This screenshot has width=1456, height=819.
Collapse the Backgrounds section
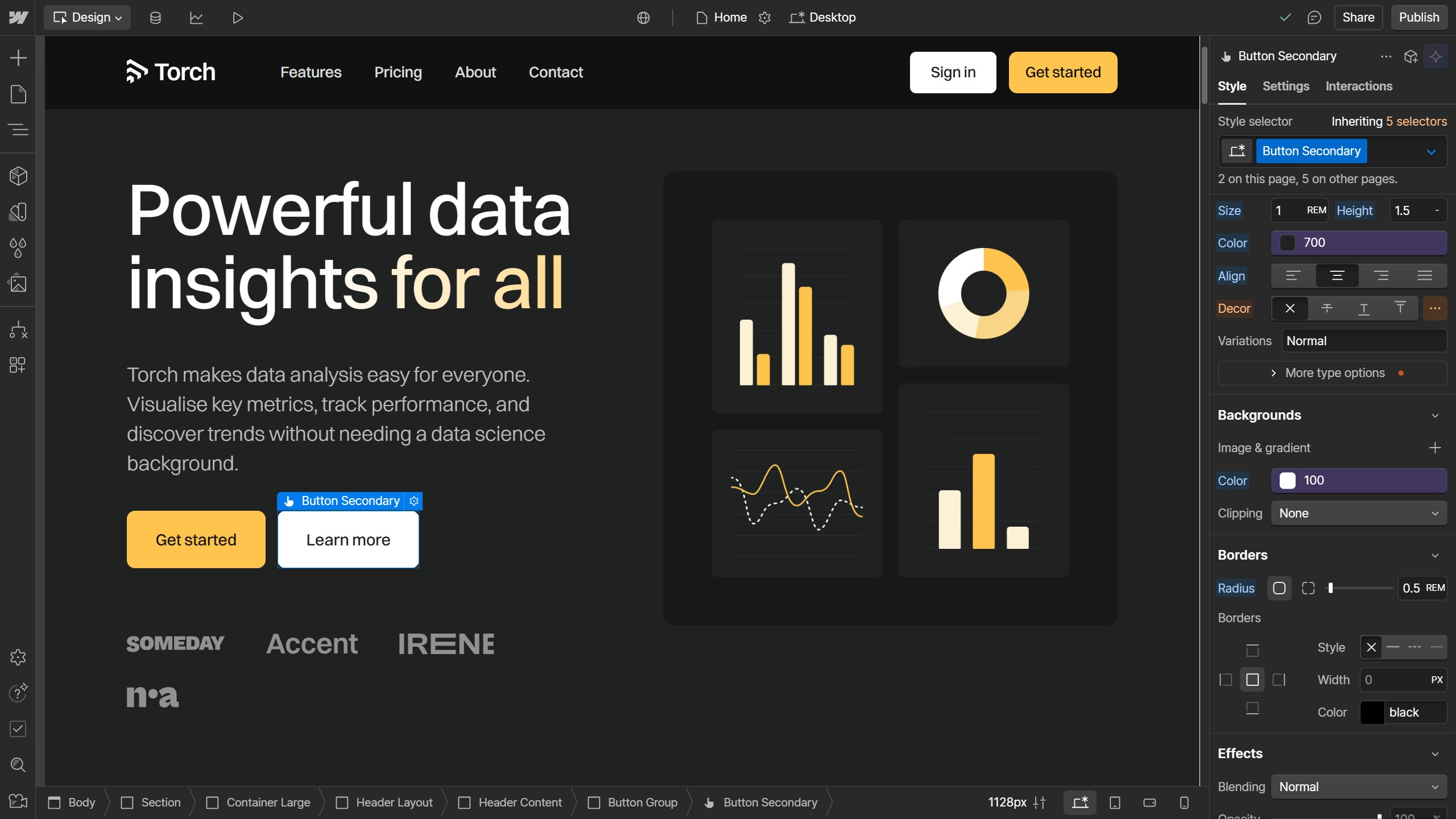(1435, 416)
